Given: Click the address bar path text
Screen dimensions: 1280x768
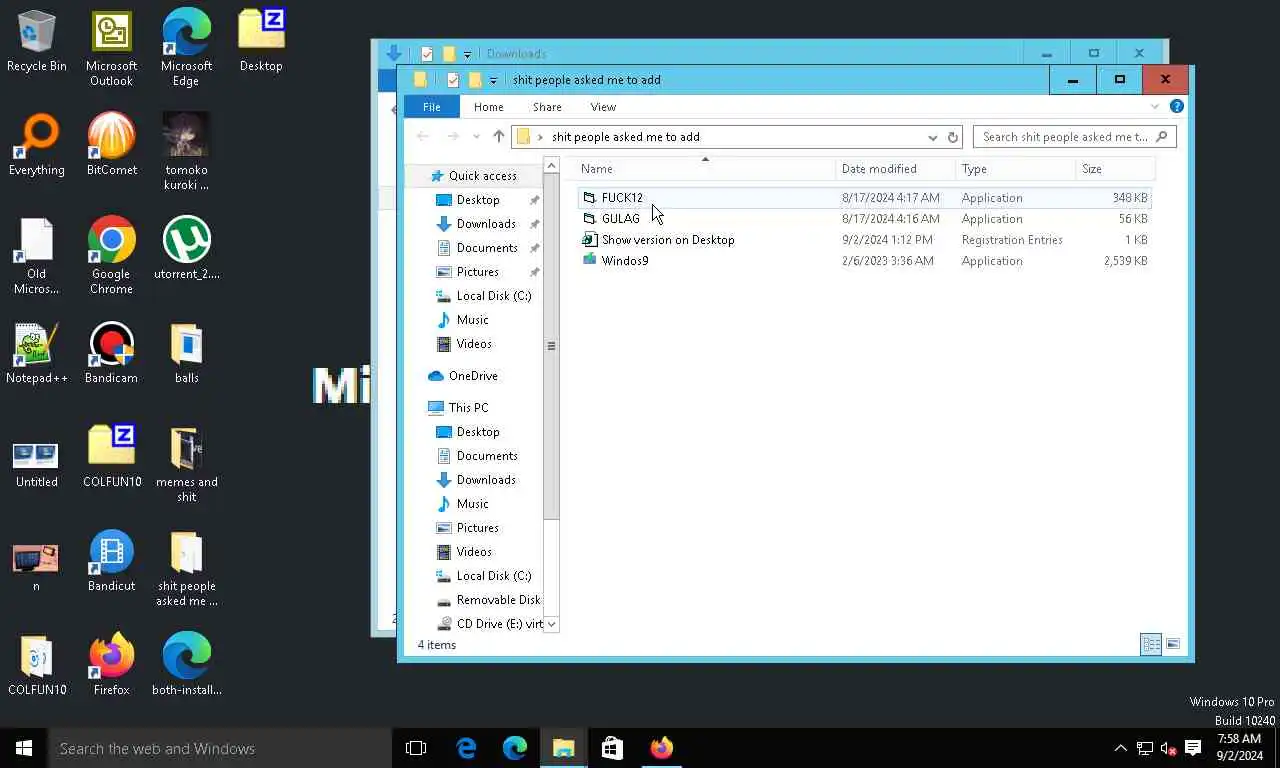Looking at the screenshot, I should pyautogui.click(x=626, y=137).
